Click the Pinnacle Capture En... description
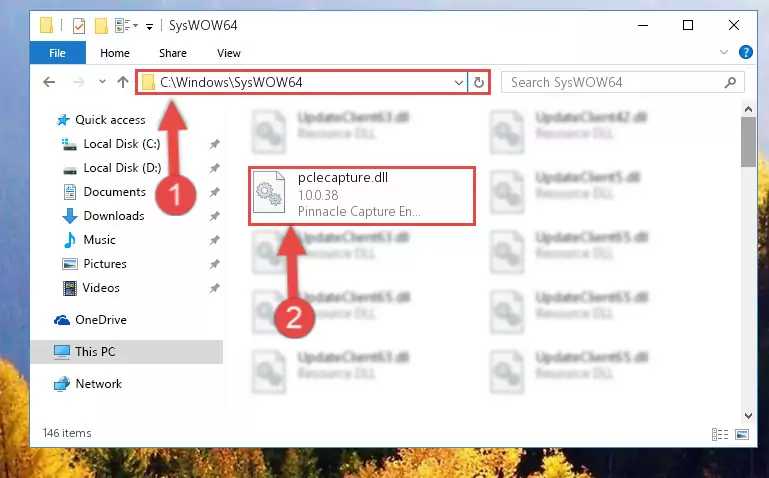This screenshot has height=478, width=769. (x=359, y=211)
